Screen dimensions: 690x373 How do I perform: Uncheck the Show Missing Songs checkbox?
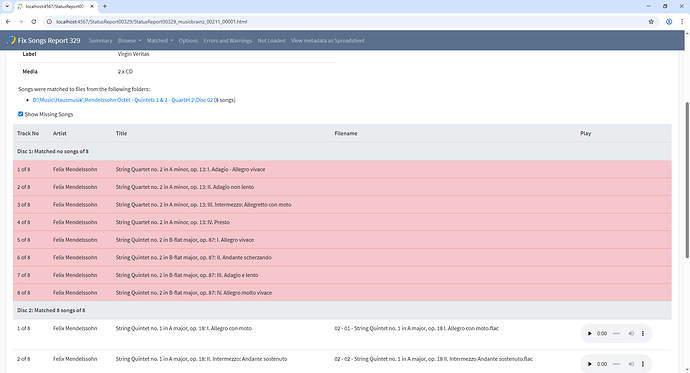coord(20,114)
